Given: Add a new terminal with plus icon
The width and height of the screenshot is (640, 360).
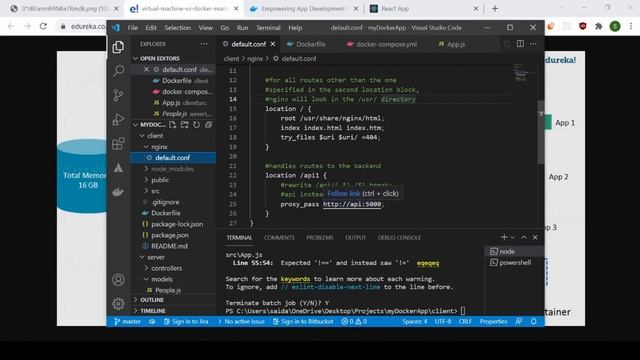Looking at the screenshot, I should [x=504, y=237].
